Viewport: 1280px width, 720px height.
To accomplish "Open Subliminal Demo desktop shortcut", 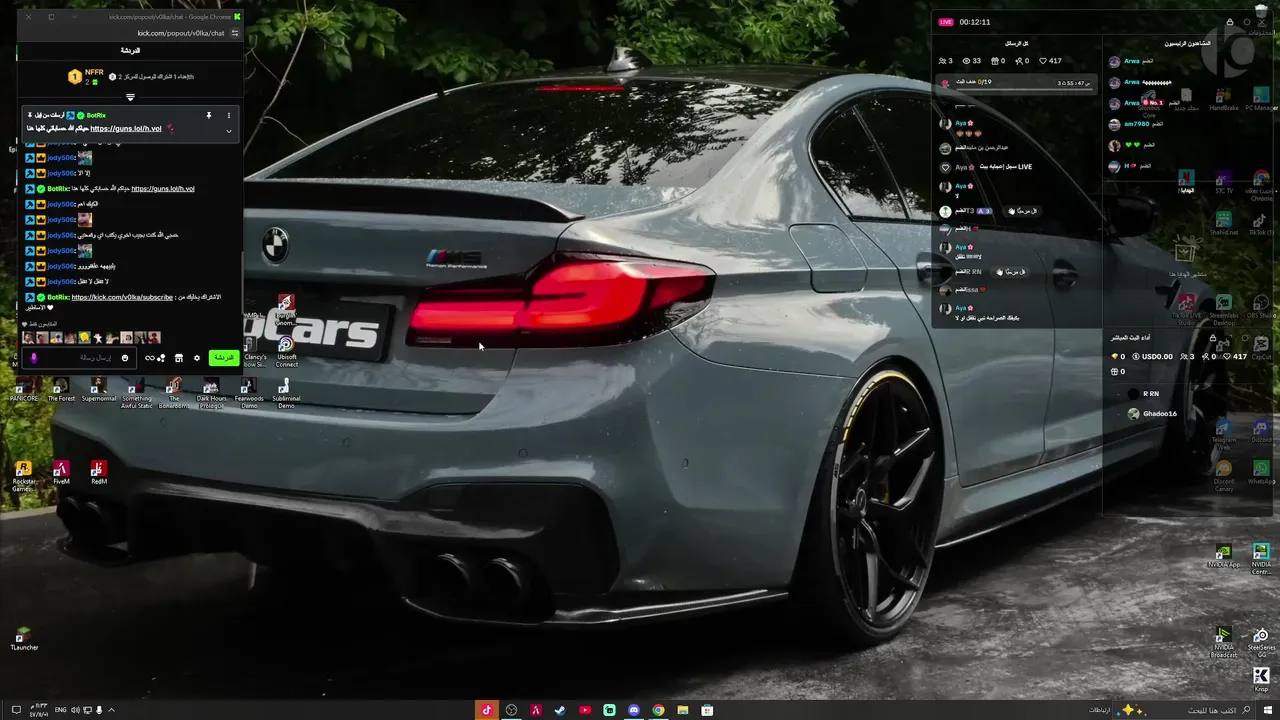I will tap(286, 393).
